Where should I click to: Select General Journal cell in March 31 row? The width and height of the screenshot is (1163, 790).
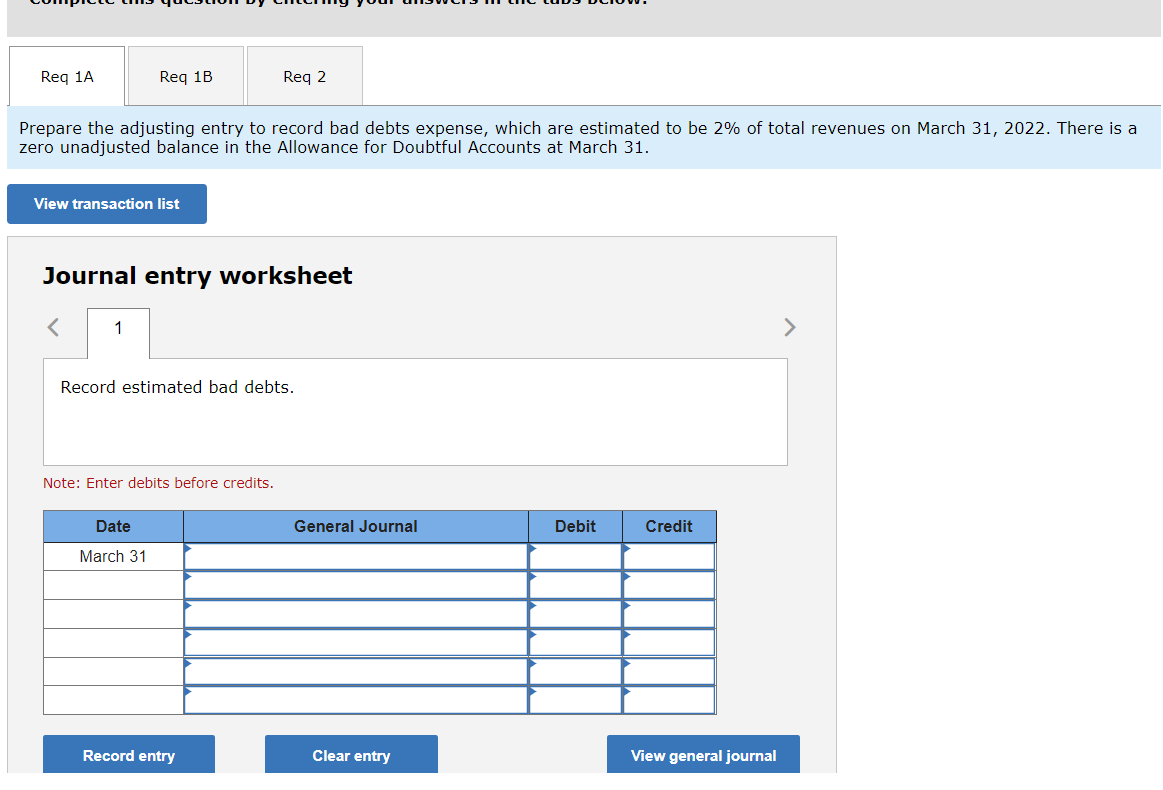click(x=356, y=557)
